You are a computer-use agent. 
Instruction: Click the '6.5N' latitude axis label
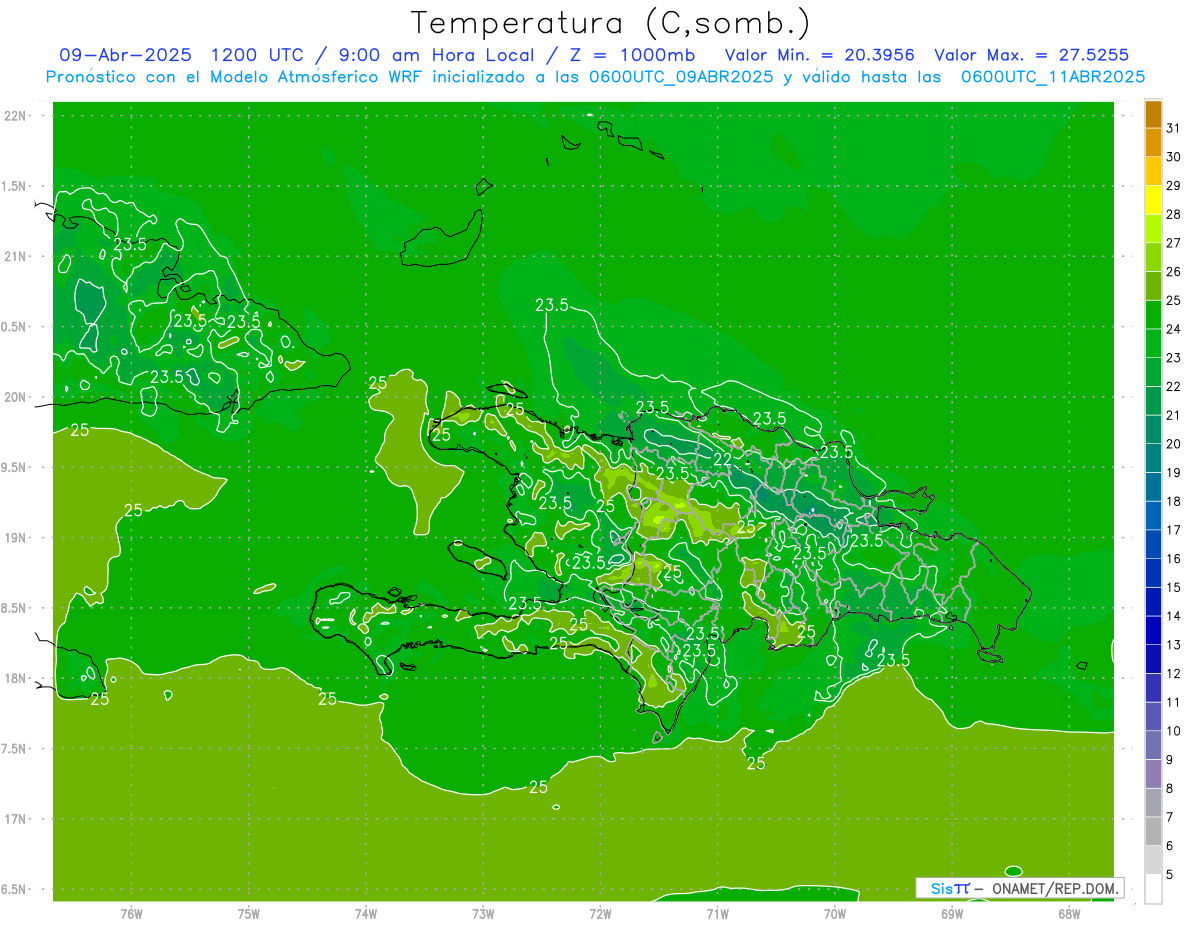[15, 889]
